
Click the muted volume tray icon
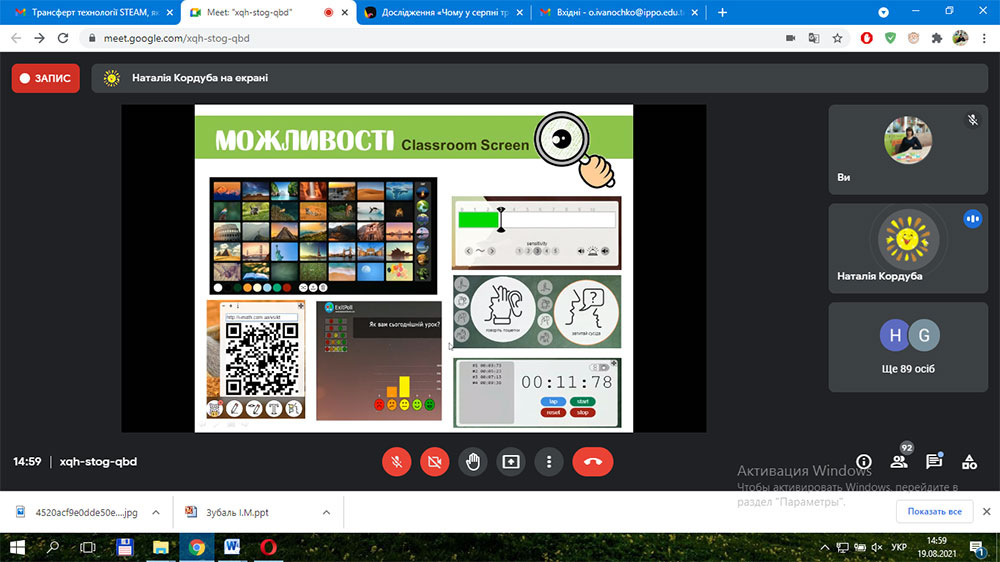[x=877, y=547]
